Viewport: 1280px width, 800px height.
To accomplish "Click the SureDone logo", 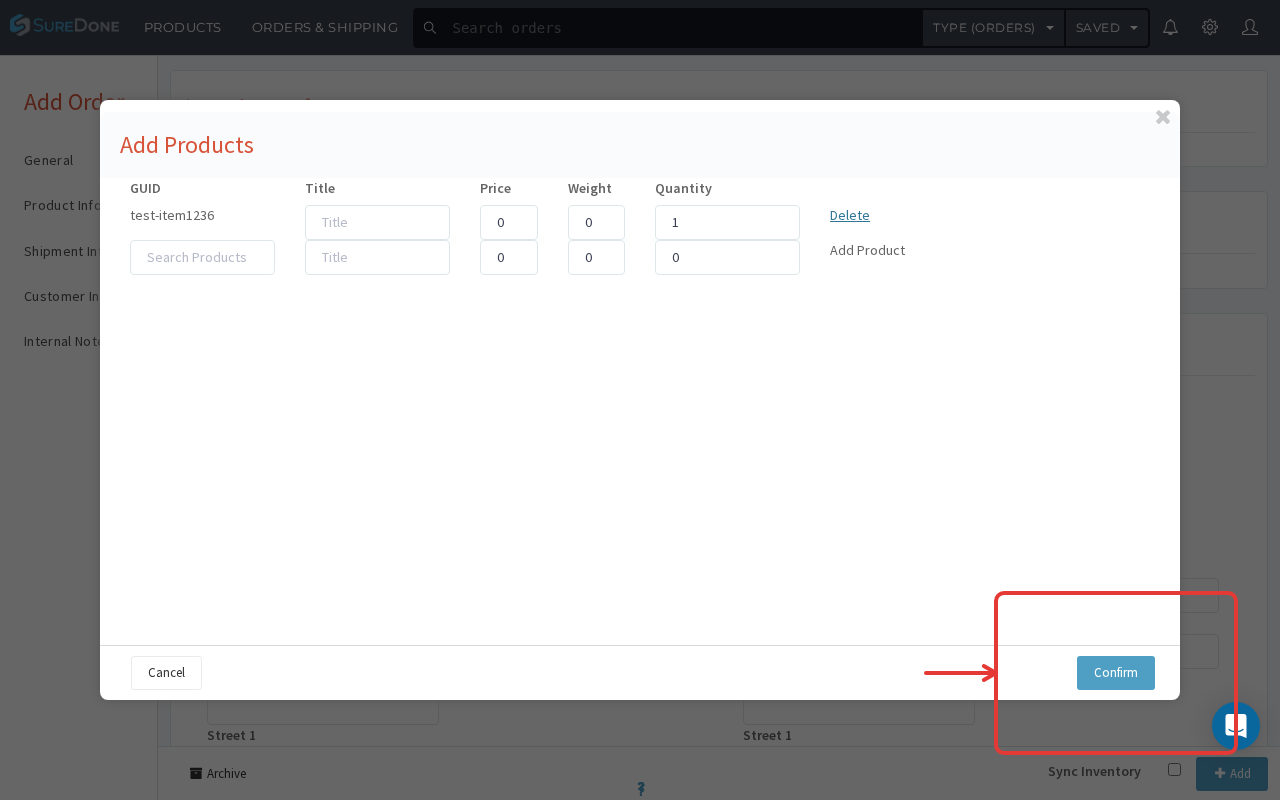I will 65,25.
